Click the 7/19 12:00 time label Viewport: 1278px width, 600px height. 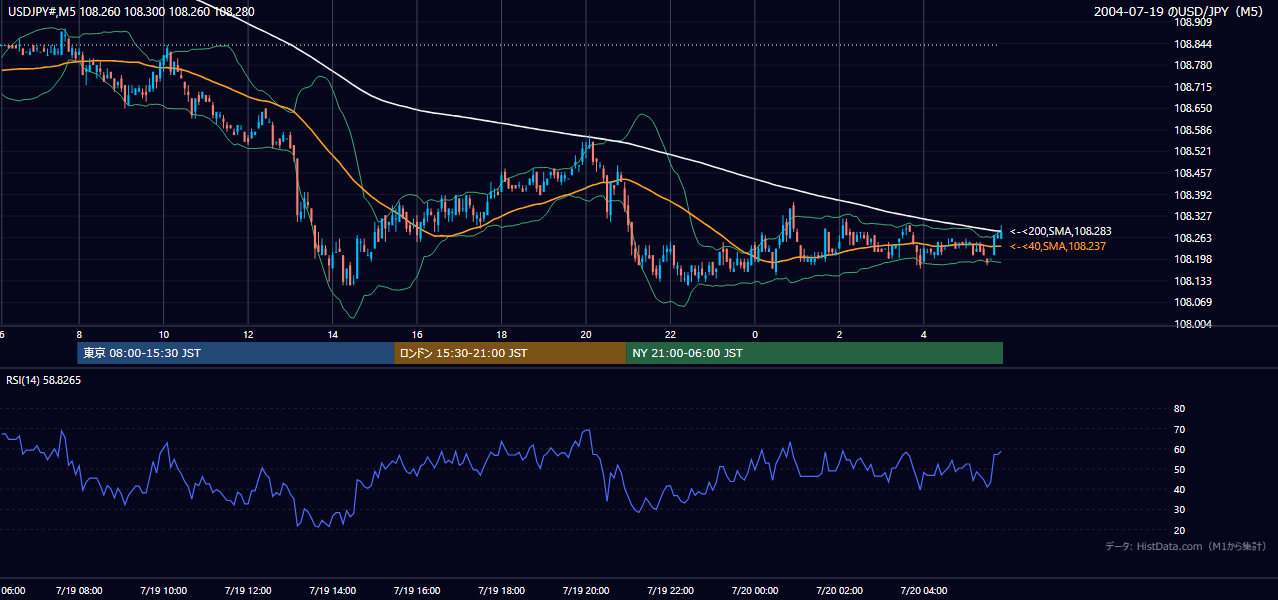[247, 591]
